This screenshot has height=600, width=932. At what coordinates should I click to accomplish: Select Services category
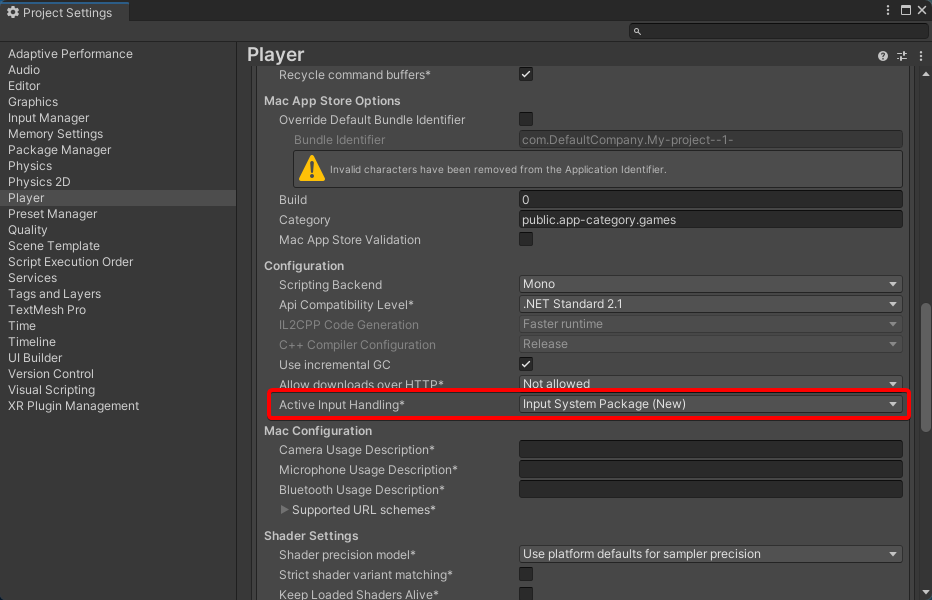(32, 278)
